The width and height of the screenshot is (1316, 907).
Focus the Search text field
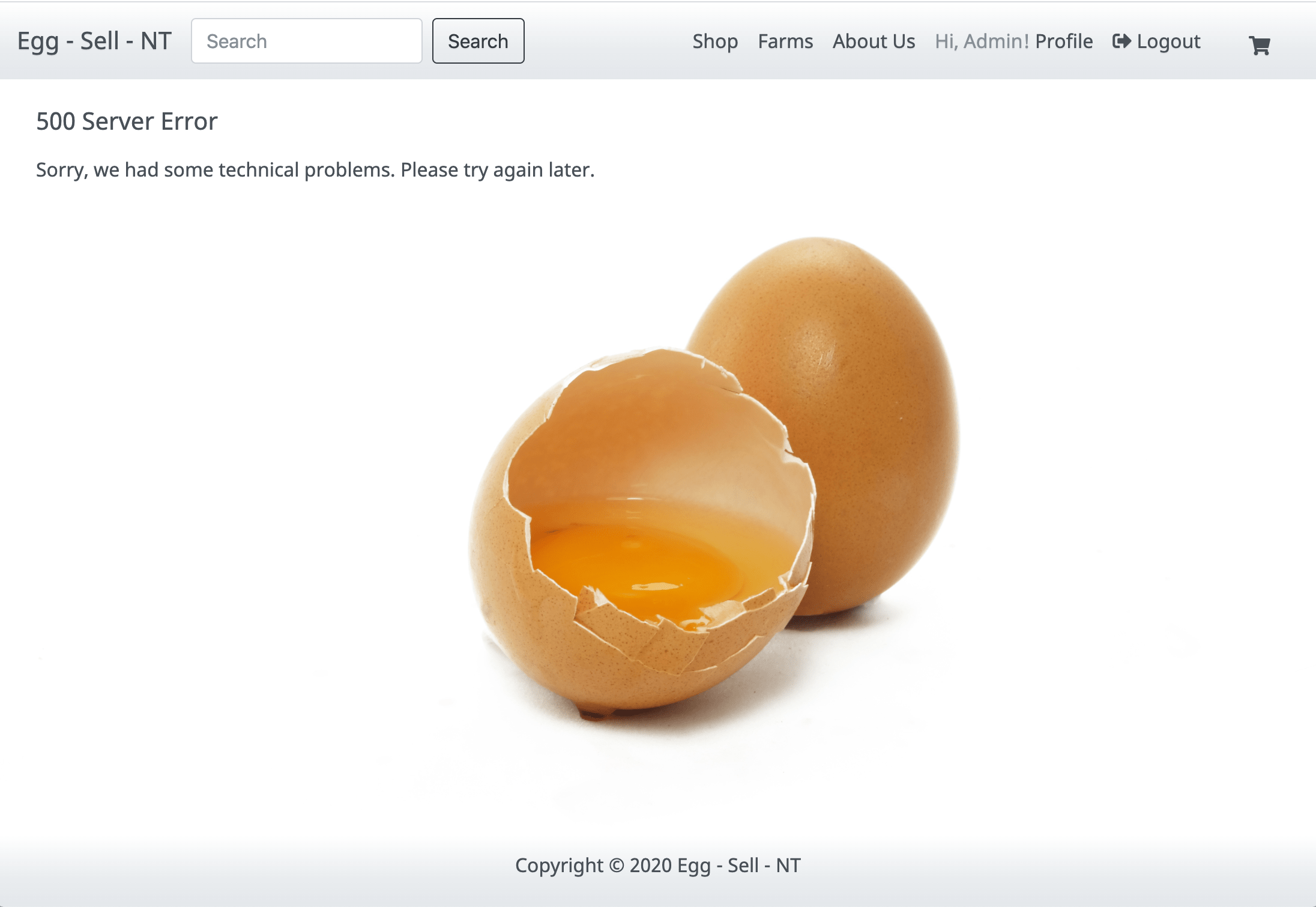coord(307,41)
